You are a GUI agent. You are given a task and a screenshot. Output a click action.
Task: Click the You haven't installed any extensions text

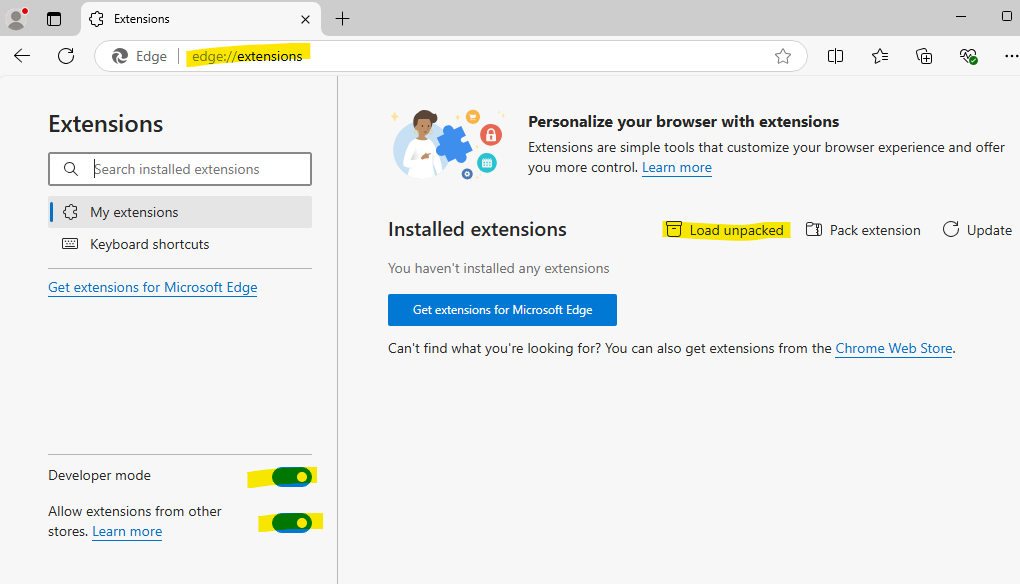tap(498, 268)
